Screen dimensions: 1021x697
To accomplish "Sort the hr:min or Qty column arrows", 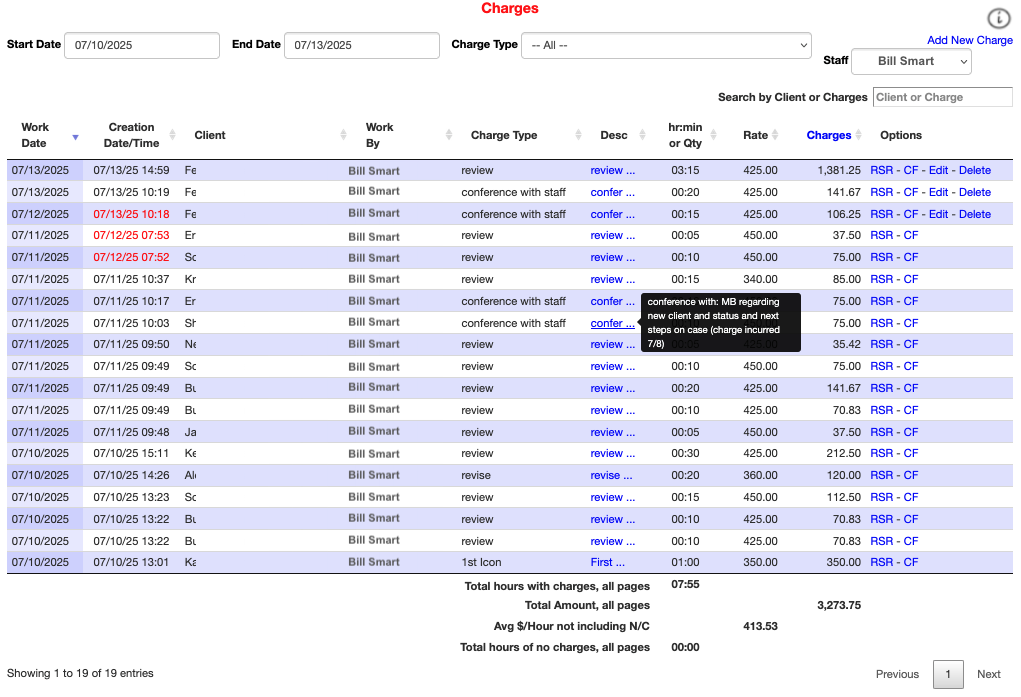I will click(x=713, y=135).
